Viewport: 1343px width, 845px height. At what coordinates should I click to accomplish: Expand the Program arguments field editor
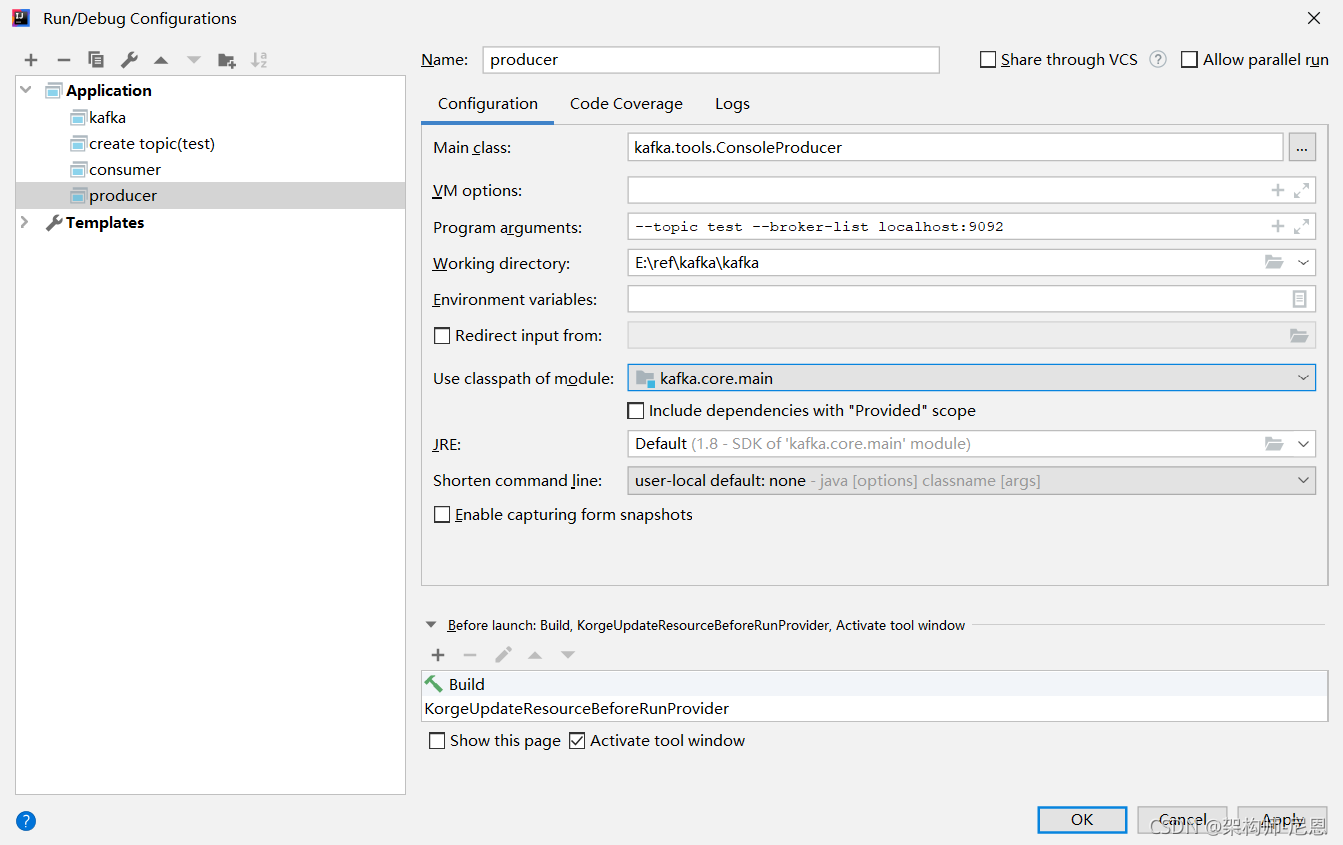click(1301, 227)
